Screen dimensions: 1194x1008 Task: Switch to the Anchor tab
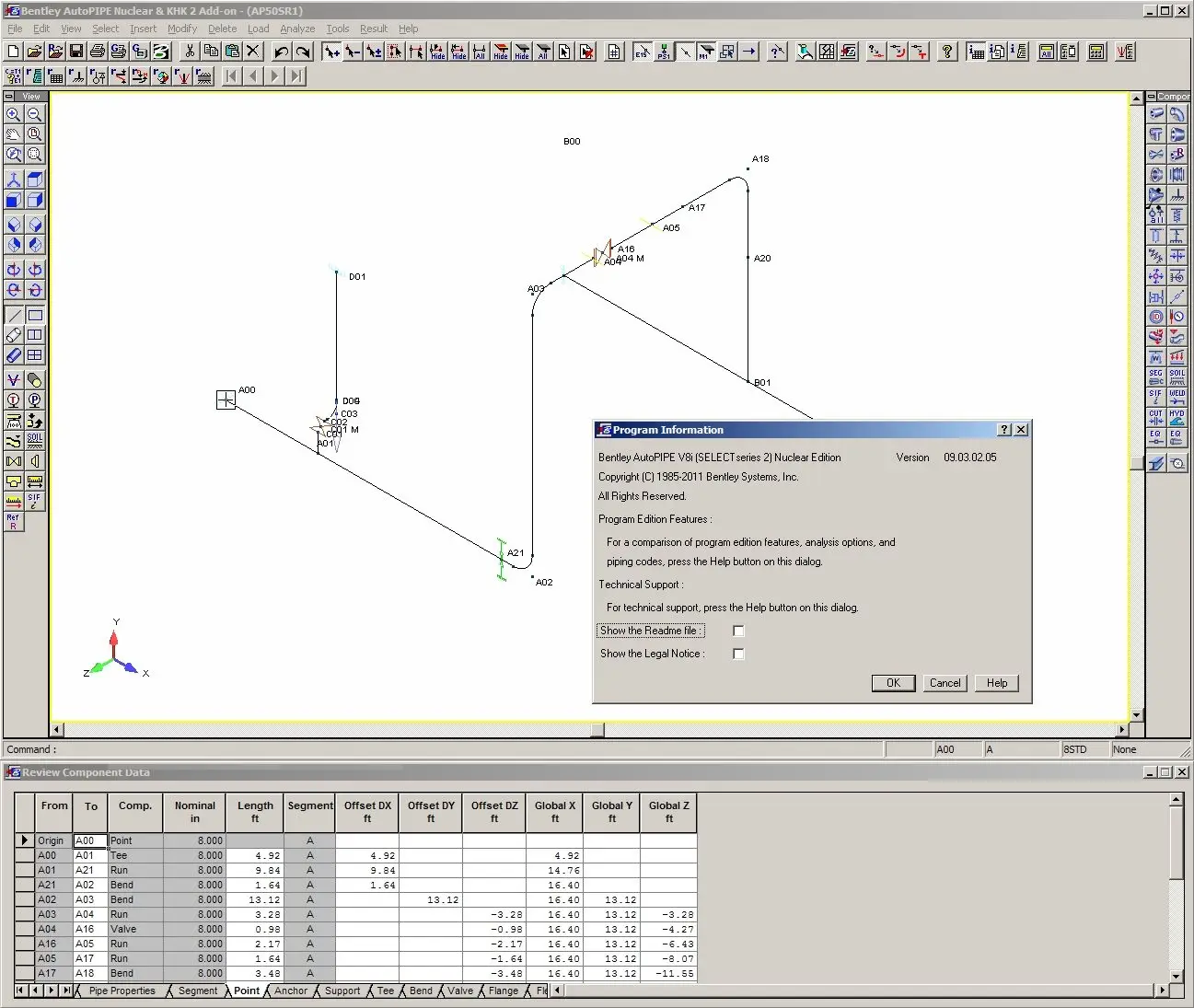point(291,991)
